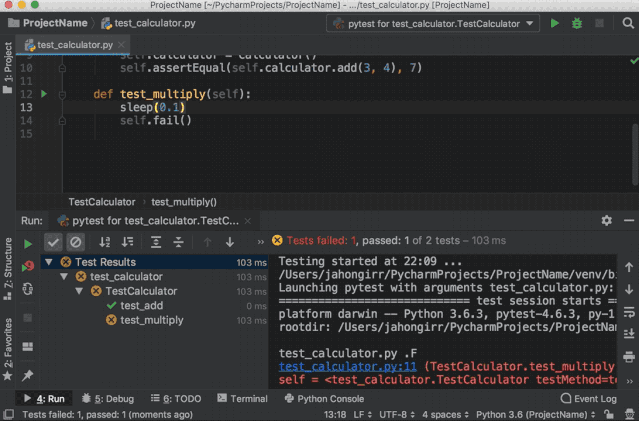Click the grayed-out stop button in main toolbar

pos(599,23)
